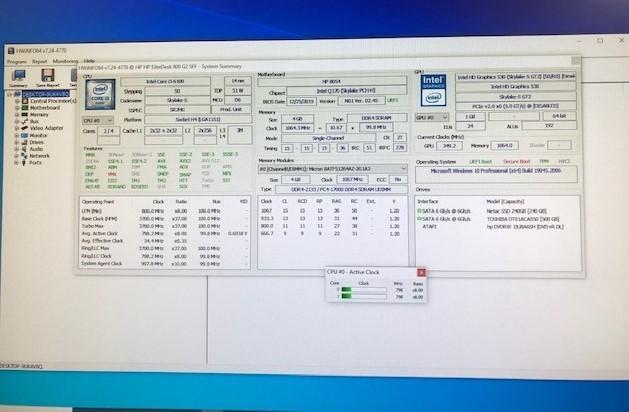Click the Drives tree icon

pos(25,142)
